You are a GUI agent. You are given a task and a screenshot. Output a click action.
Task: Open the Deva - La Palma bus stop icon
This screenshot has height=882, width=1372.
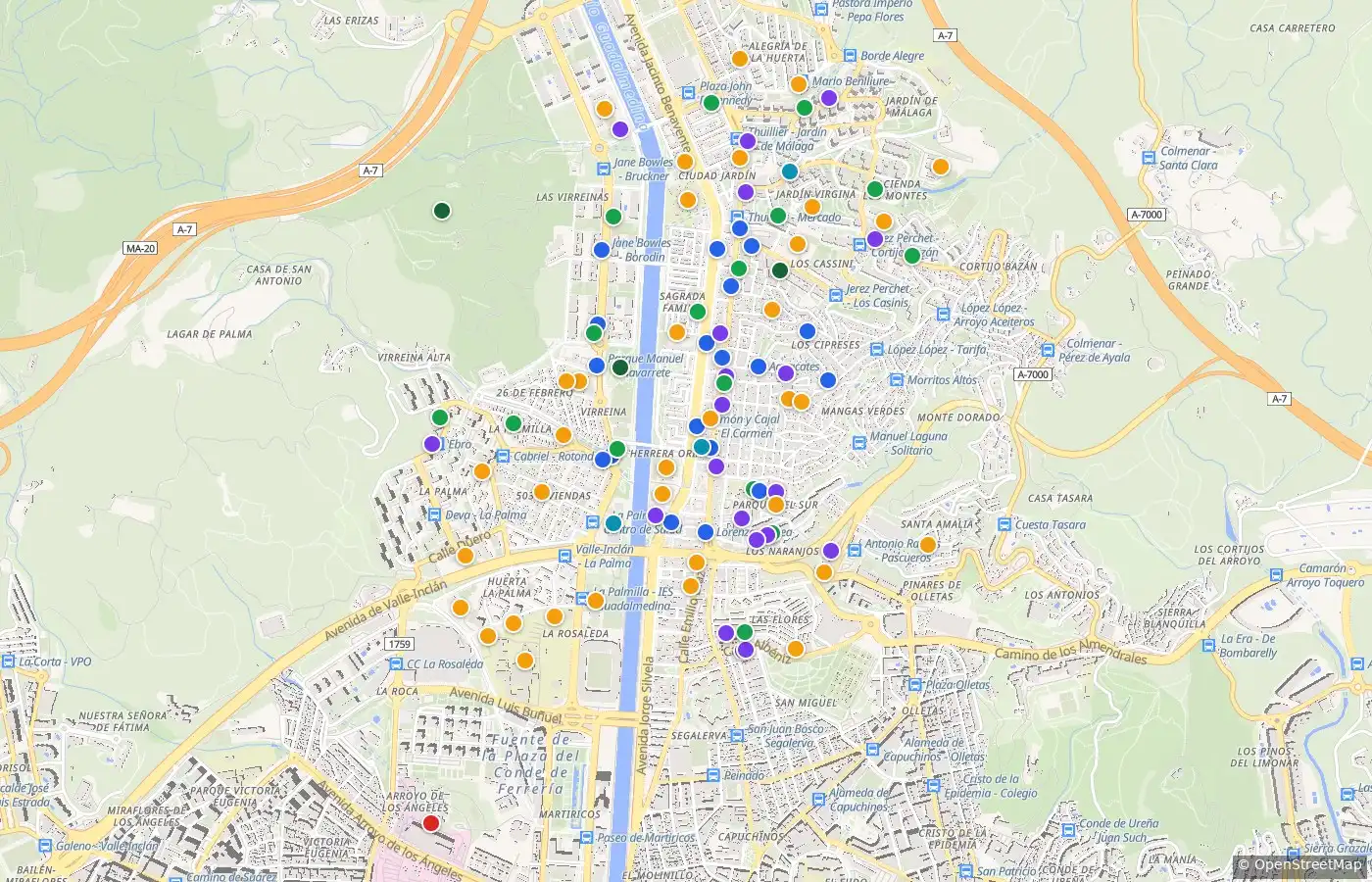pos(434,514)
